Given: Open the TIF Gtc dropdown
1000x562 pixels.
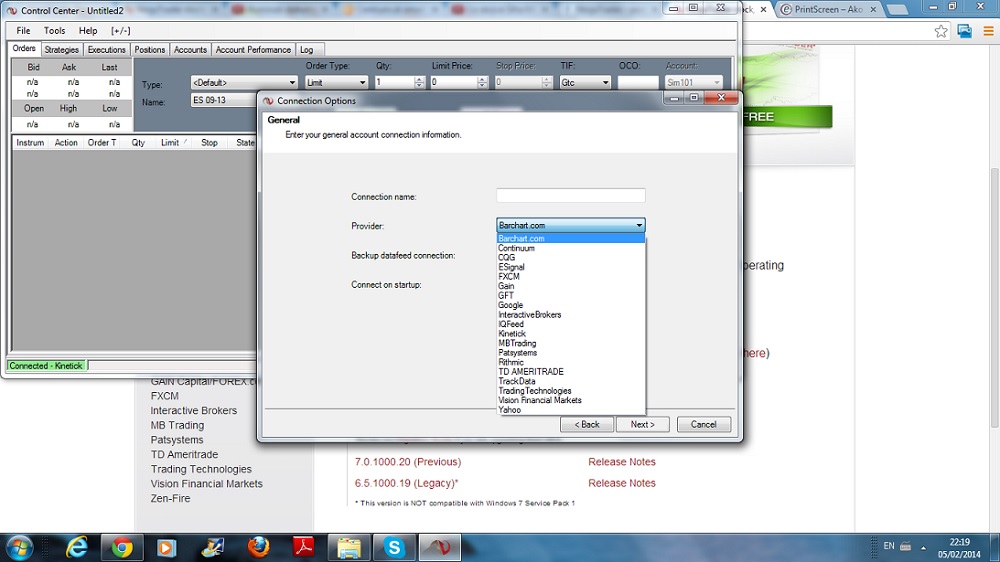Looking at the screenshot, I should (x=585, y=82).
